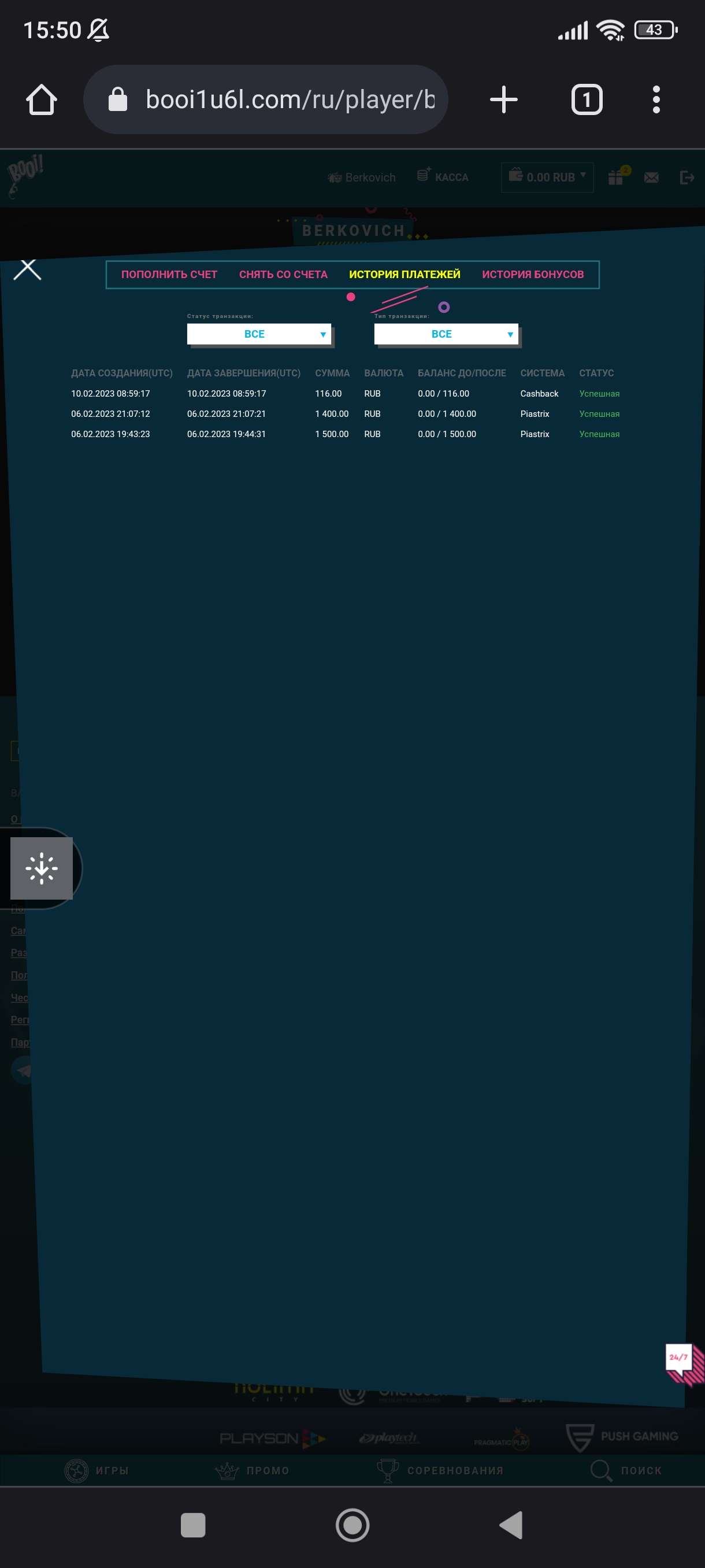
Task: Select creation date 10.02.2023 08:59:17
Action: [110, 394]
